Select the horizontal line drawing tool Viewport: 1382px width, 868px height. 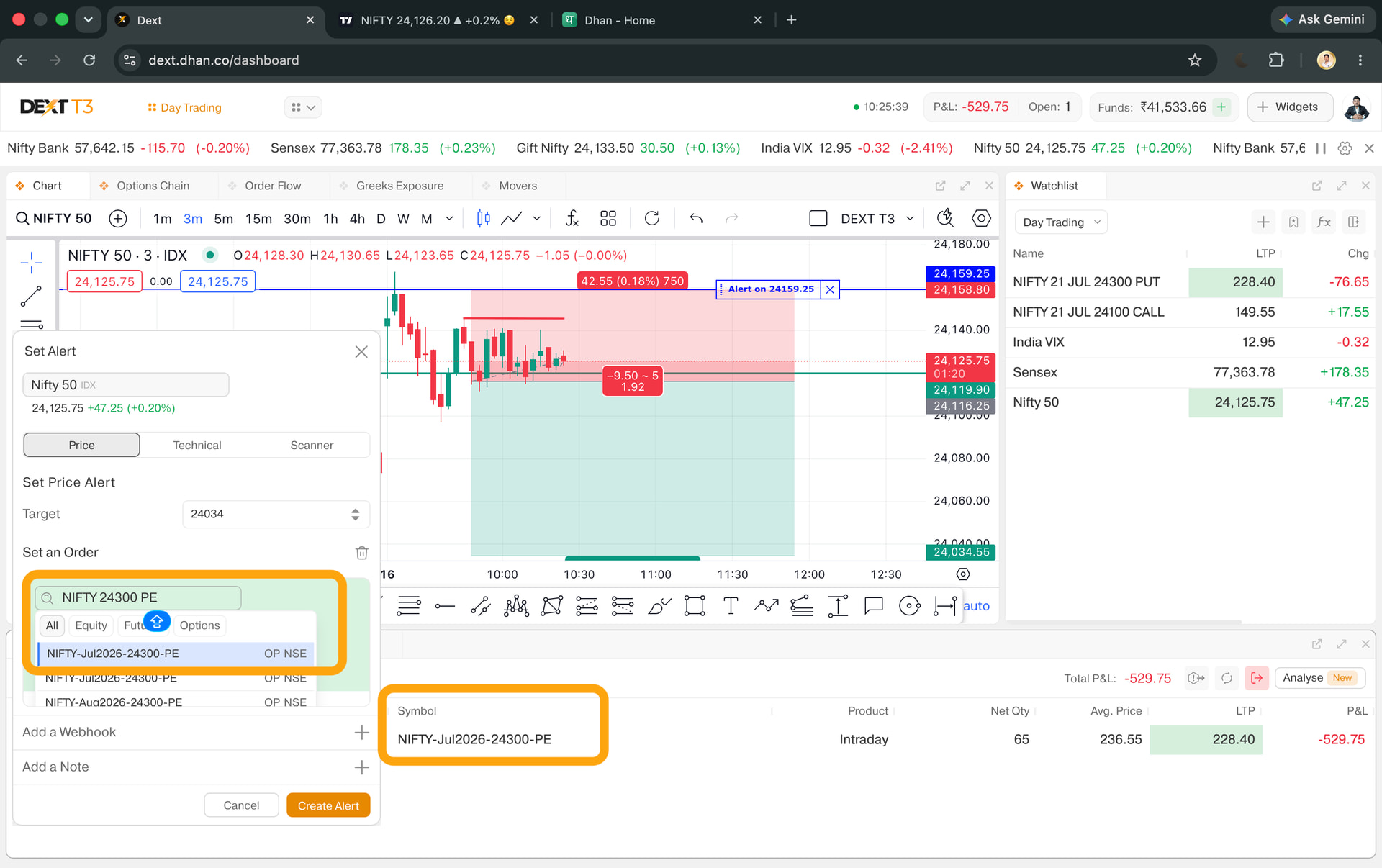[445, 607]
